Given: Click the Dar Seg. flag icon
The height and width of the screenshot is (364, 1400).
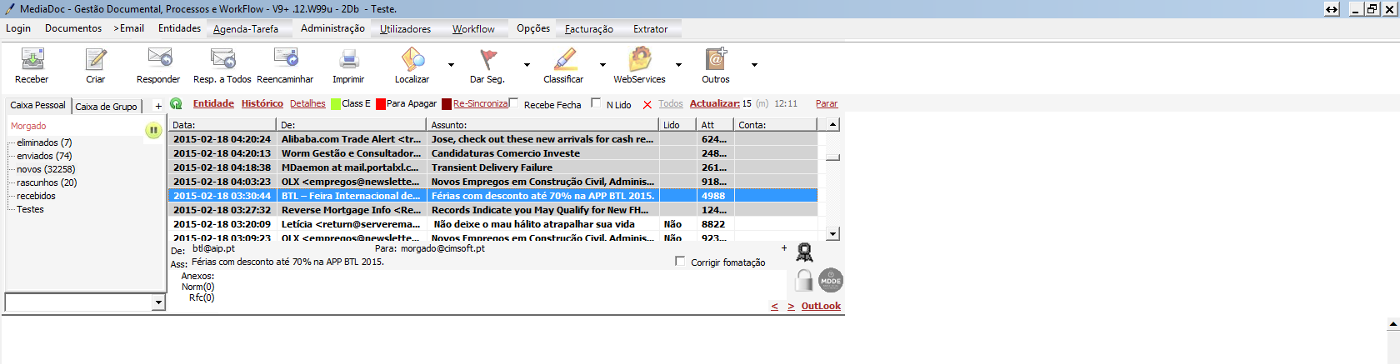Looking at the screenshot, I should [x=487, y=60].
